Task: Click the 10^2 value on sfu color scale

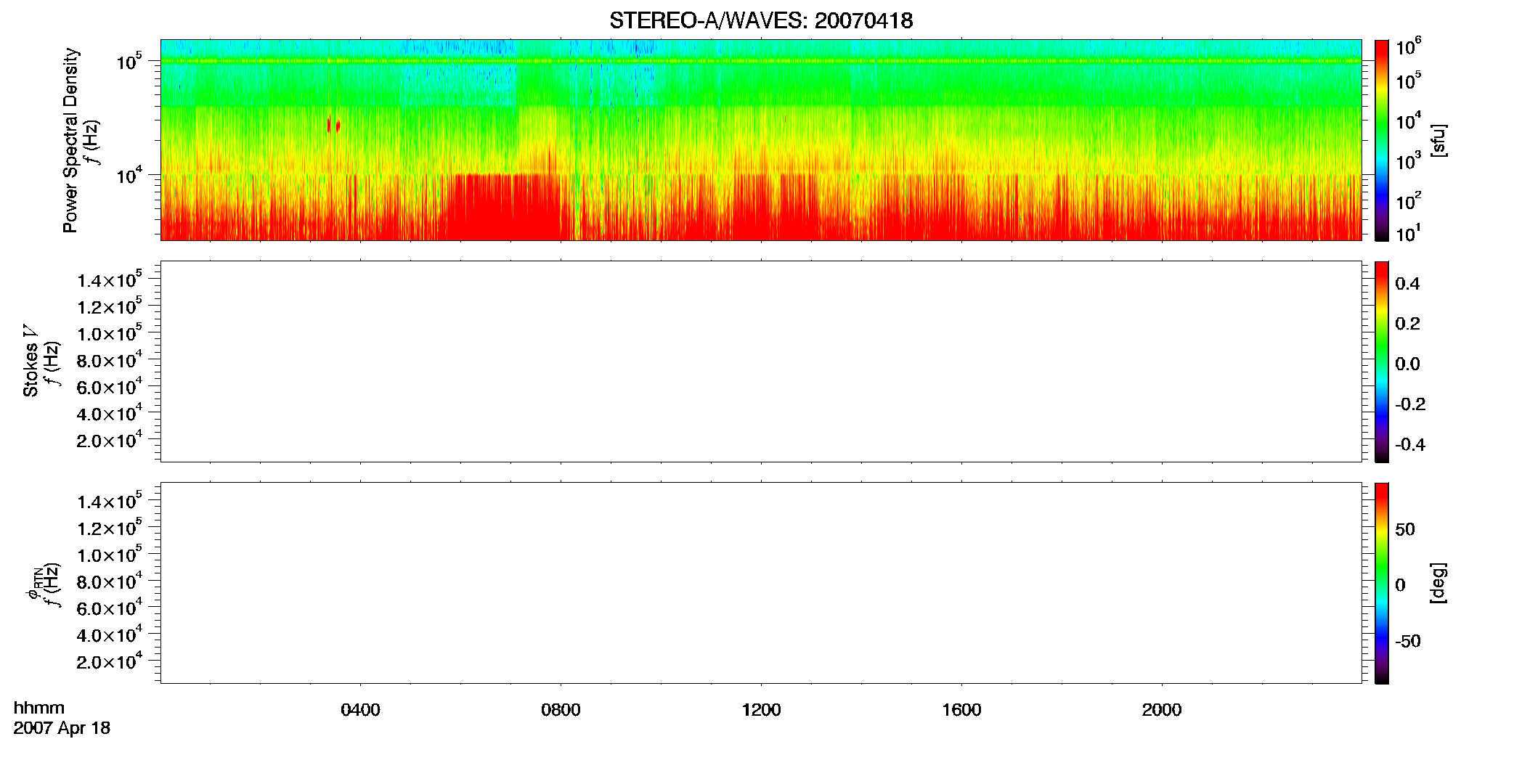Action: 1408,201
